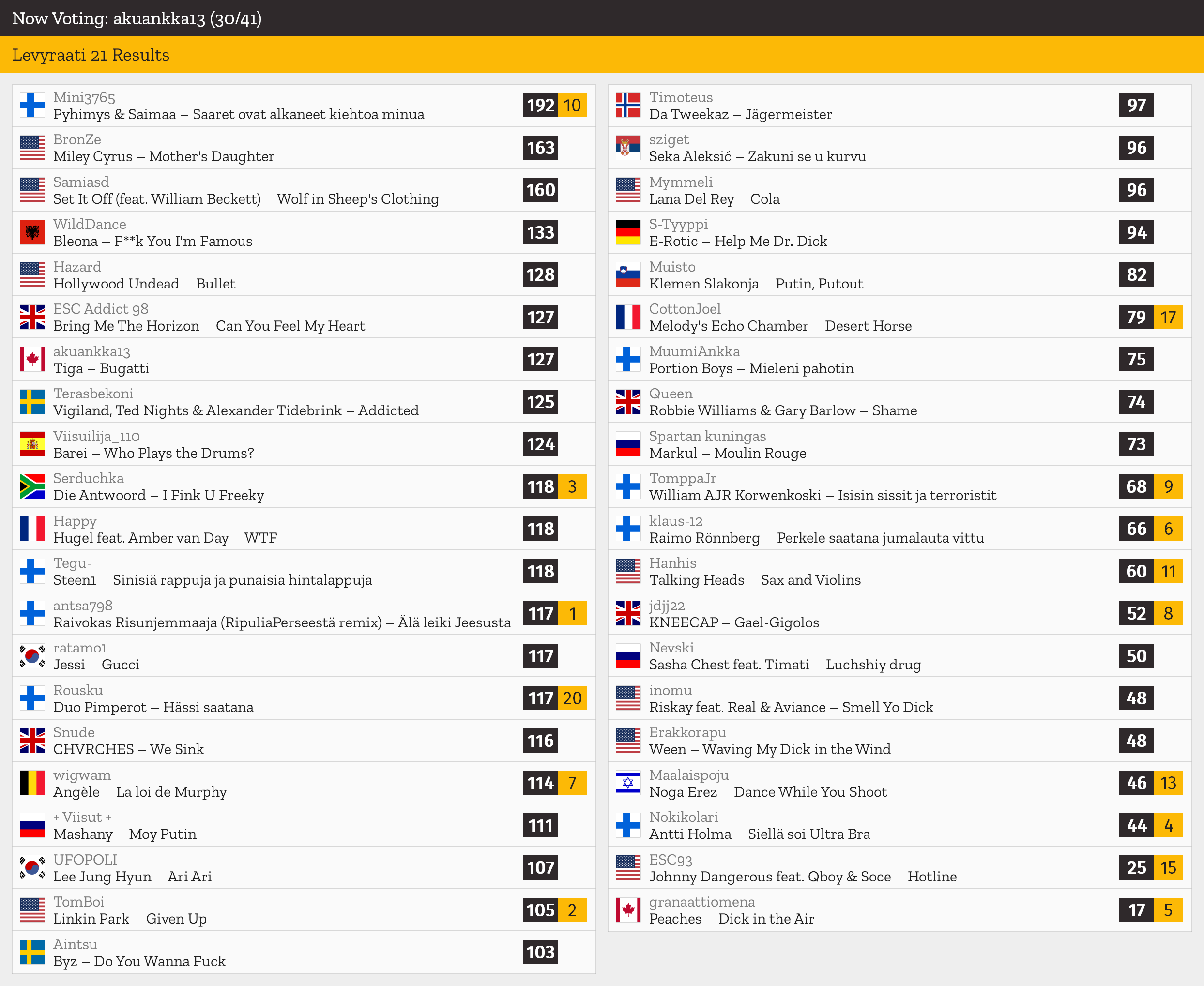The width and height of the screenshot is (1204, 986).
Task: Click the song CHVRCHES – We Sink
Action: (128, 749)
